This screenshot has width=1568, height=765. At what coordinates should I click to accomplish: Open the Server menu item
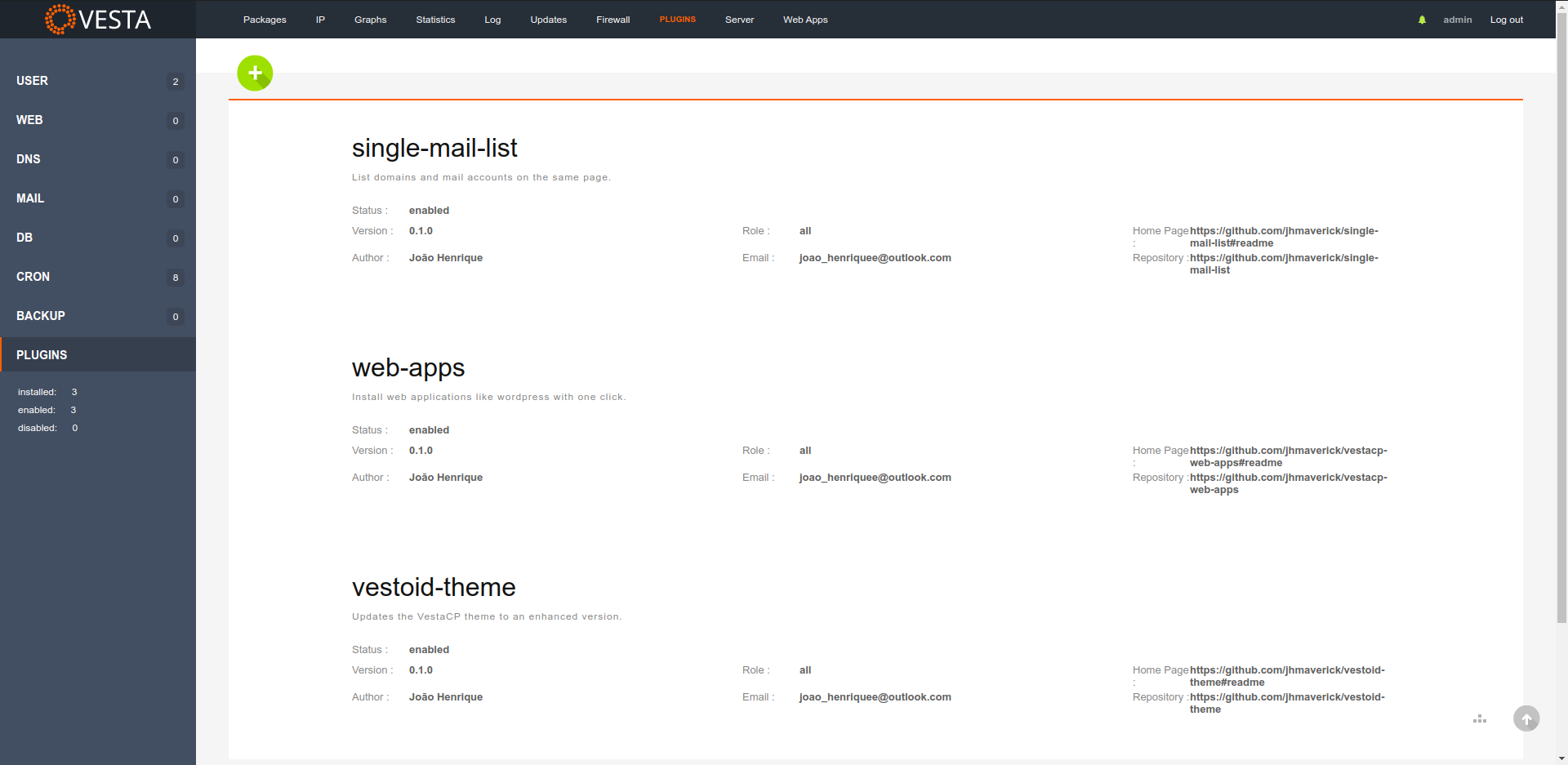coord(739,20)
